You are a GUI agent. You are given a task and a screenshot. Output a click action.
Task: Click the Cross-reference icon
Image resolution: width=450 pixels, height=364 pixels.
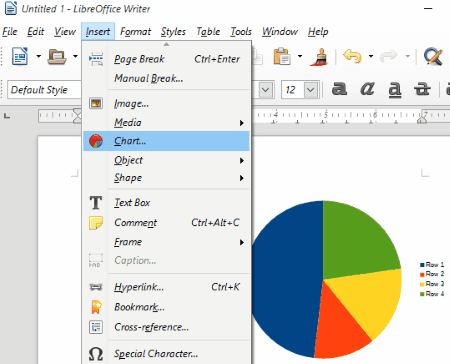96,327
